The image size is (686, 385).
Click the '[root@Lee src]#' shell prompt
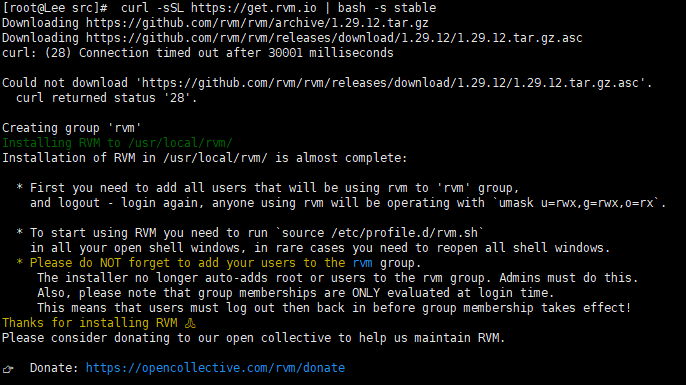click(x=54, y=8)
